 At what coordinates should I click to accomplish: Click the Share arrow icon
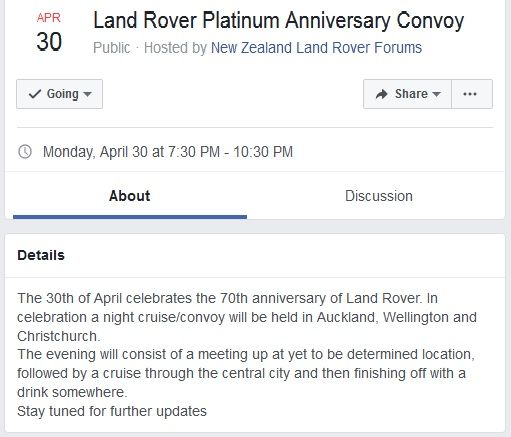[x=382, y=94]
